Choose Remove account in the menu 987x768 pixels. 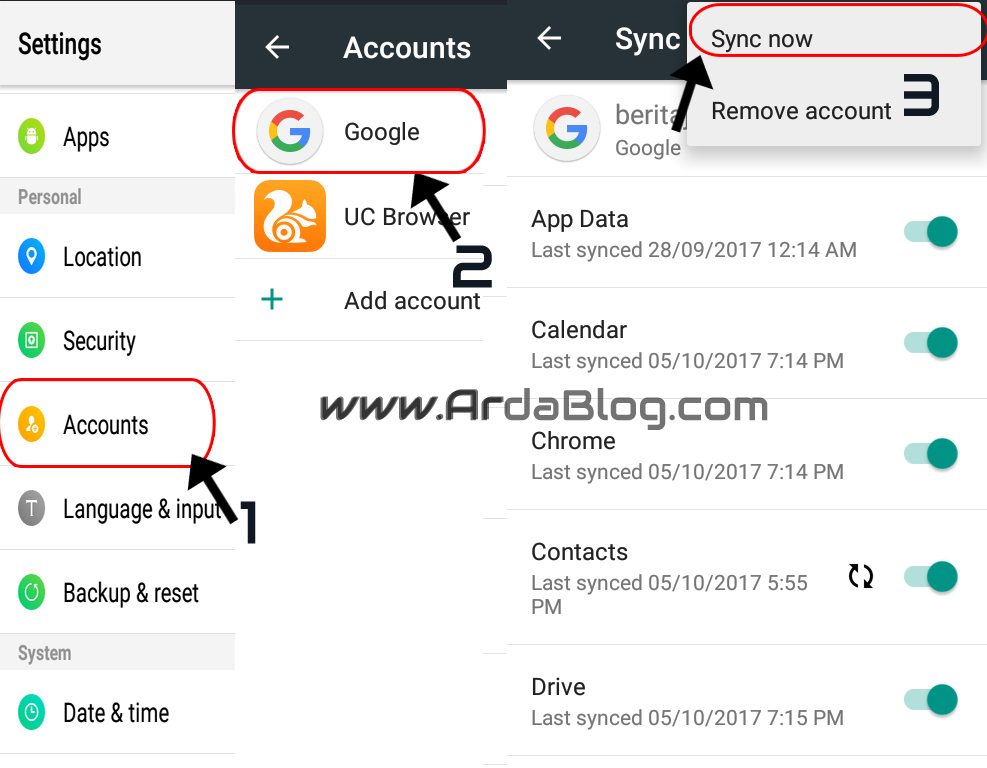801,111
